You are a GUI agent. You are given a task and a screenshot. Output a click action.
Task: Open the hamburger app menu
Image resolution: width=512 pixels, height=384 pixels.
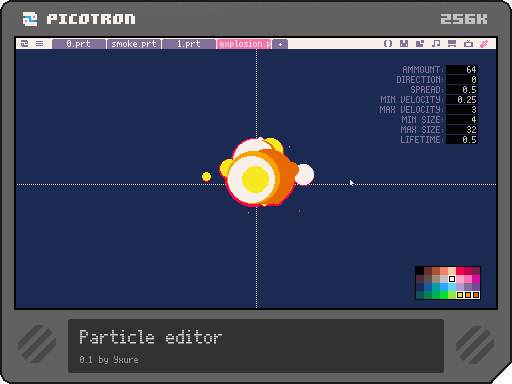(39, 44)
